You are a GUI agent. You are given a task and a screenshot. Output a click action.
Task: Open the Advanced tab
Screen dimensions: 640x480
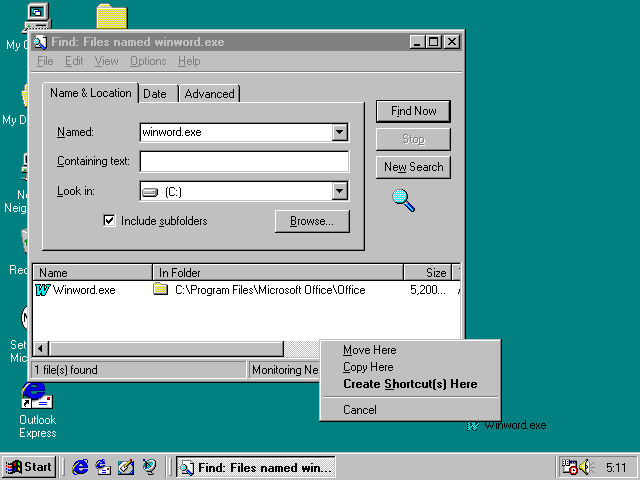[x=209, y=94]
